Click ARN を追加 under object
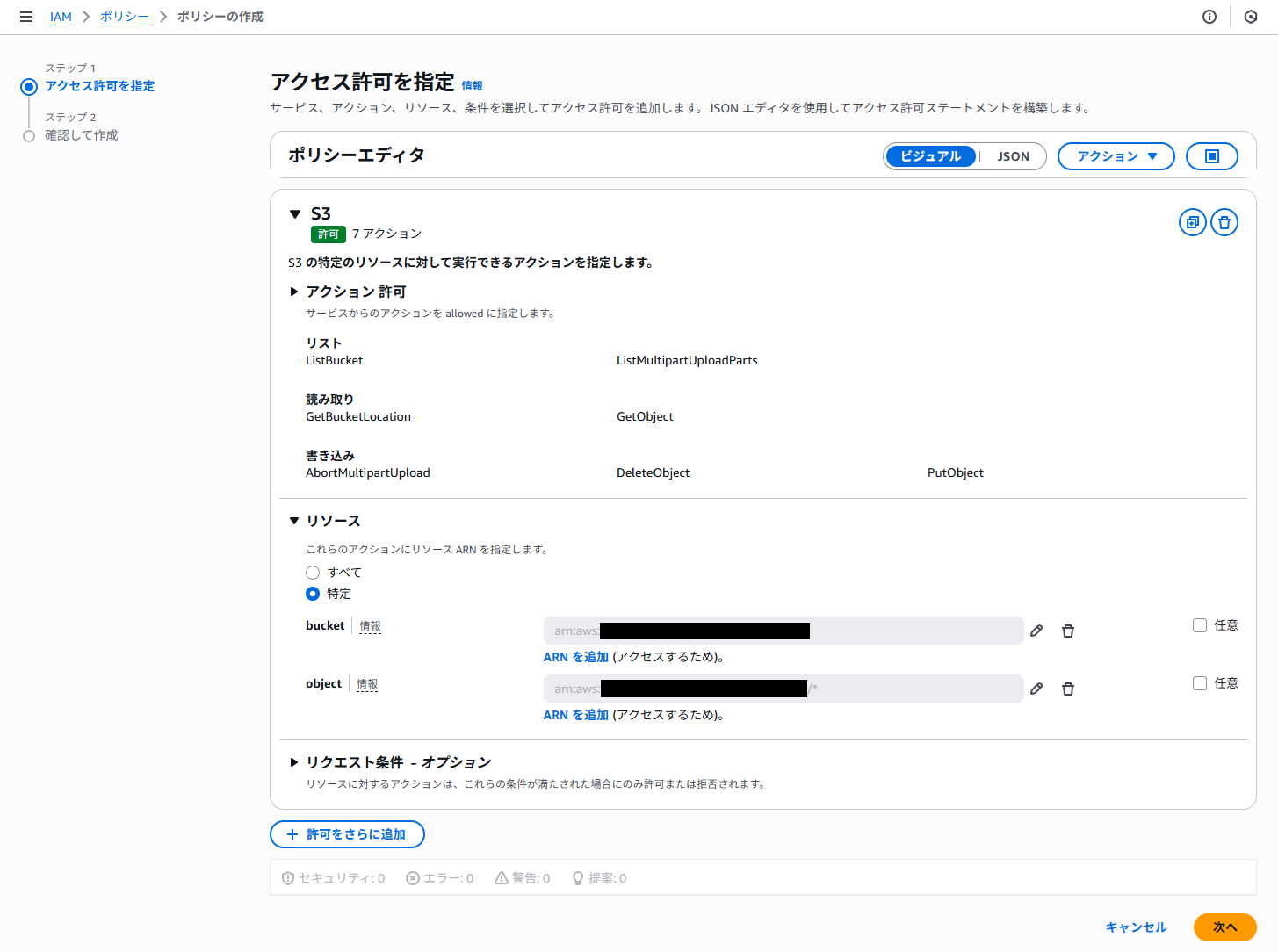Viewport: 1278px width, 952px height. (576, 715)
